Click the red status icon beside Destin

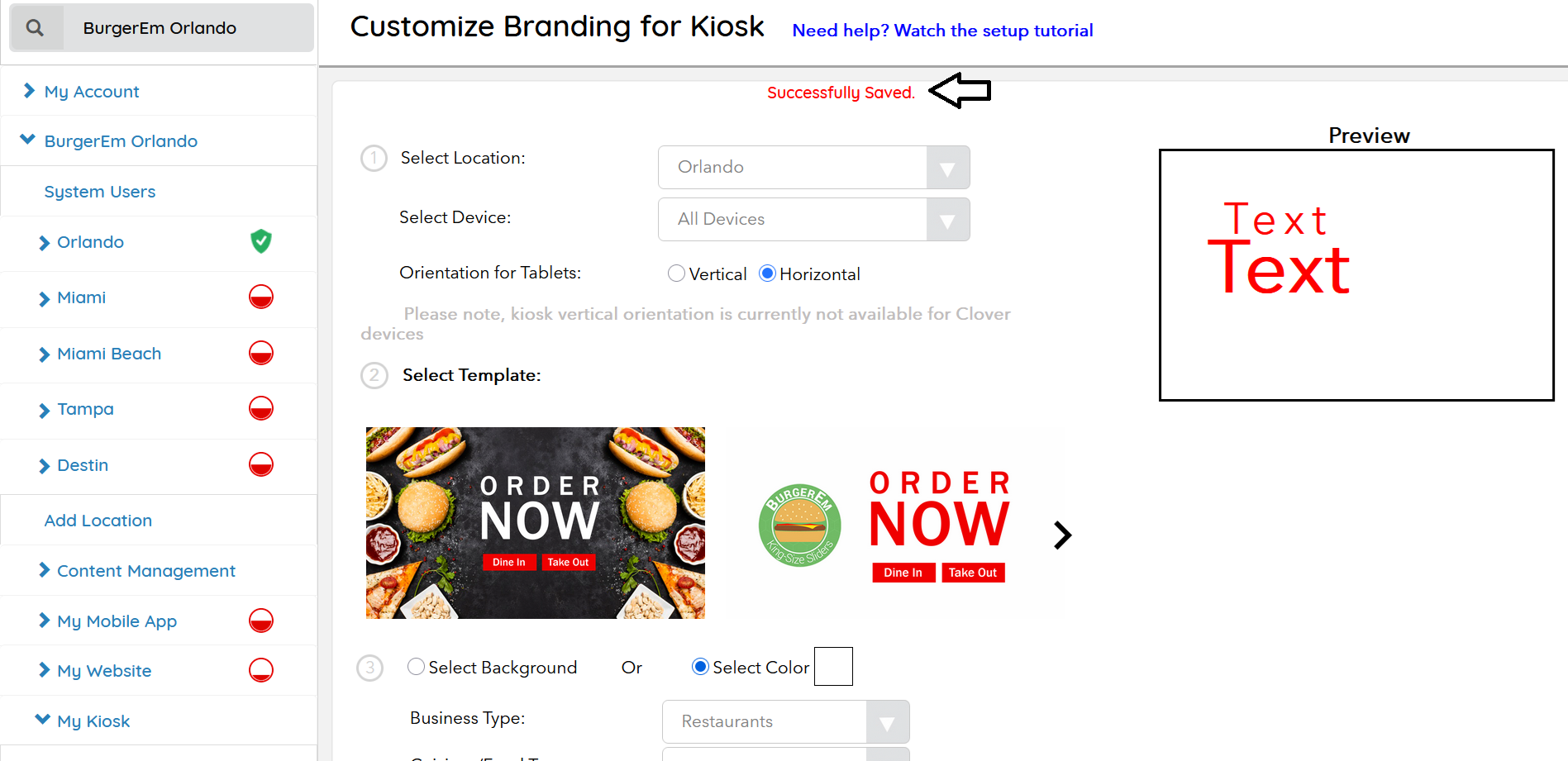261,464
